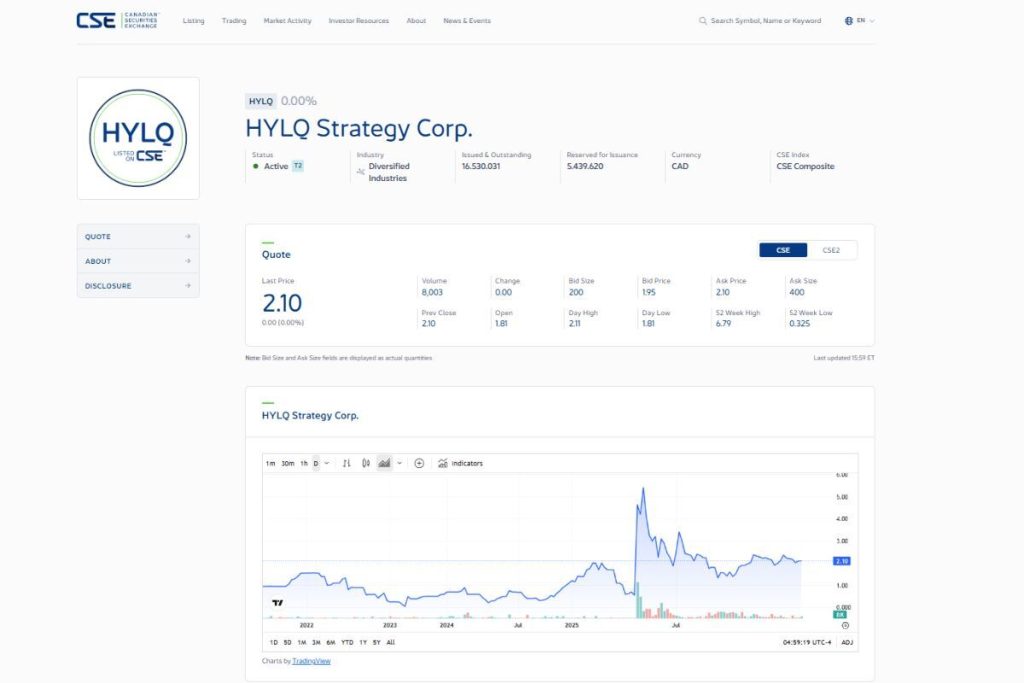Viewport: 1024px width, 683px height.
Task: Set chart range to 5D
Action: tap(287, 643)
